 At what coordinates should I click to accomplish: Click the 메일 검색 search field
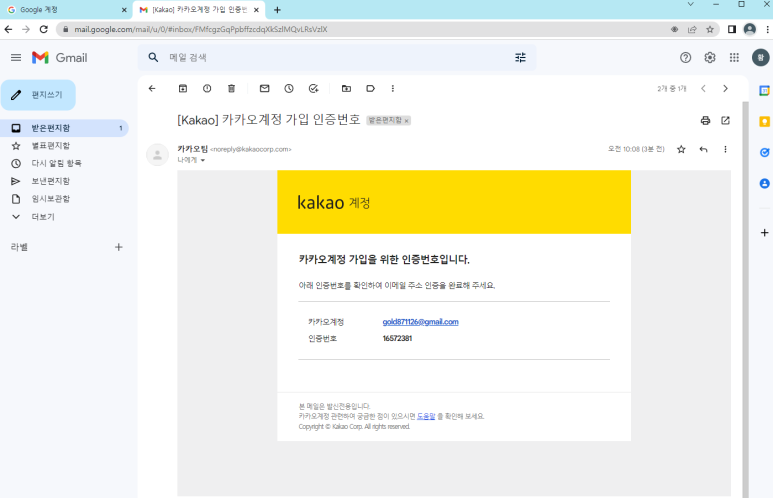click(335, 58)
